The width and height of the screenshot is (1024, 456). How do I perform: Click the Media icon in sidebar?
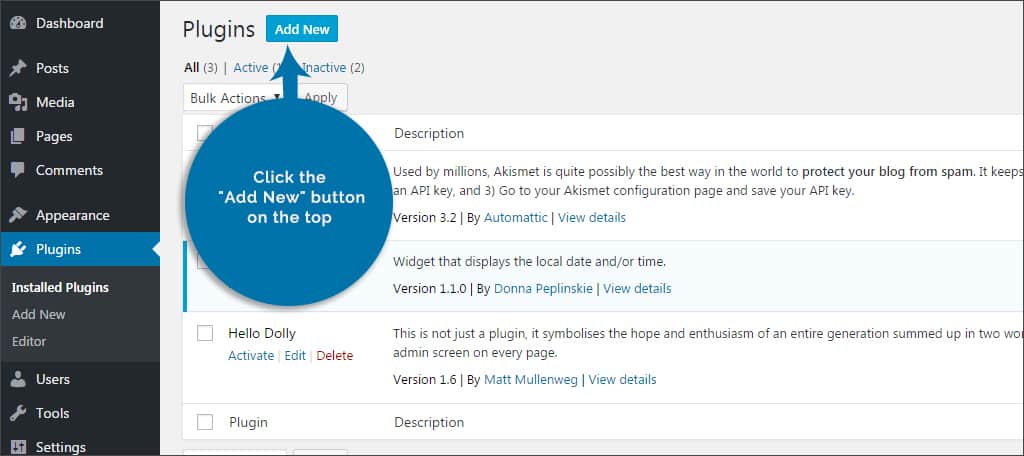18,103
